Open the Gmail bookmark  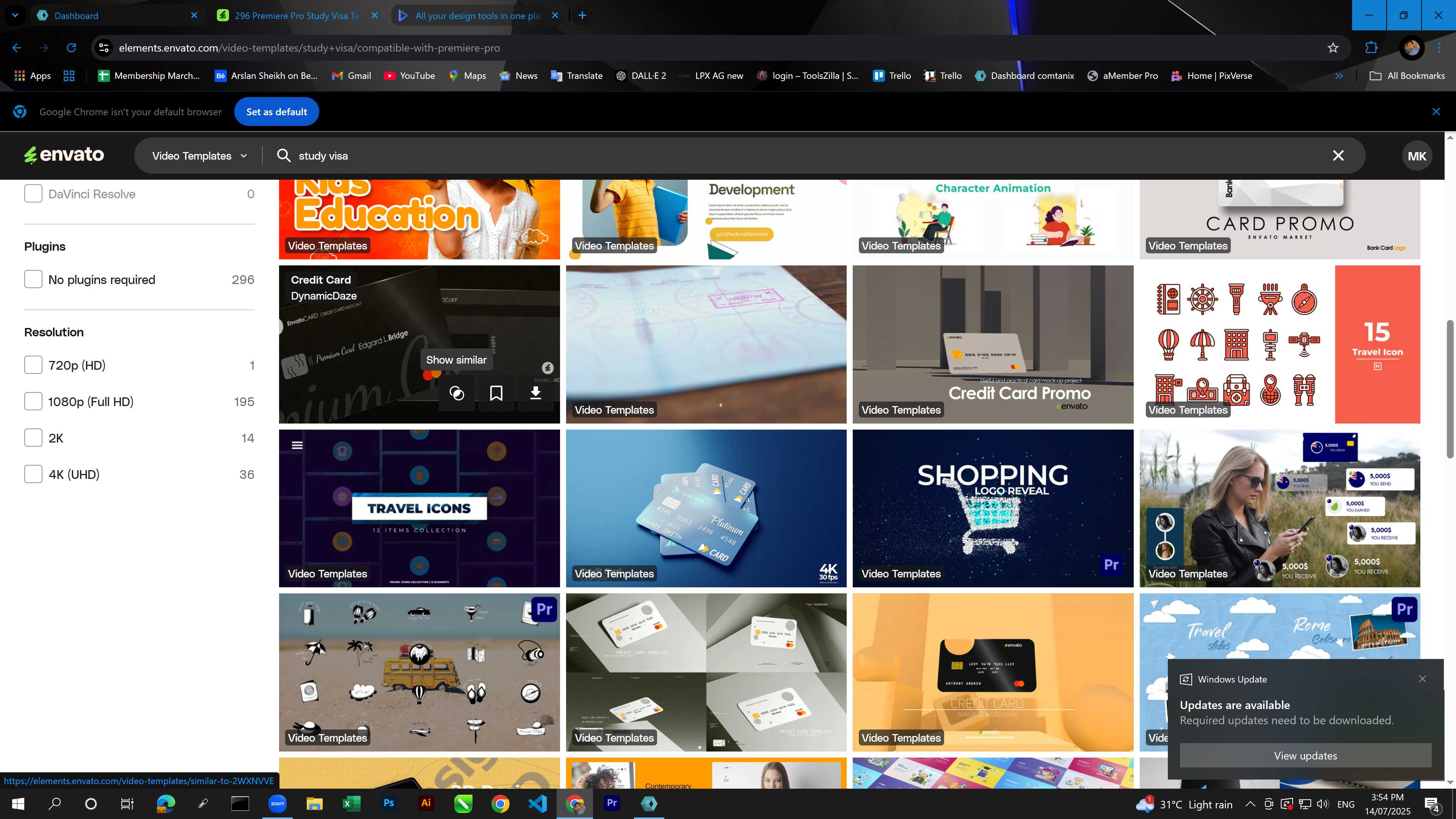click(x=351, y=76)
